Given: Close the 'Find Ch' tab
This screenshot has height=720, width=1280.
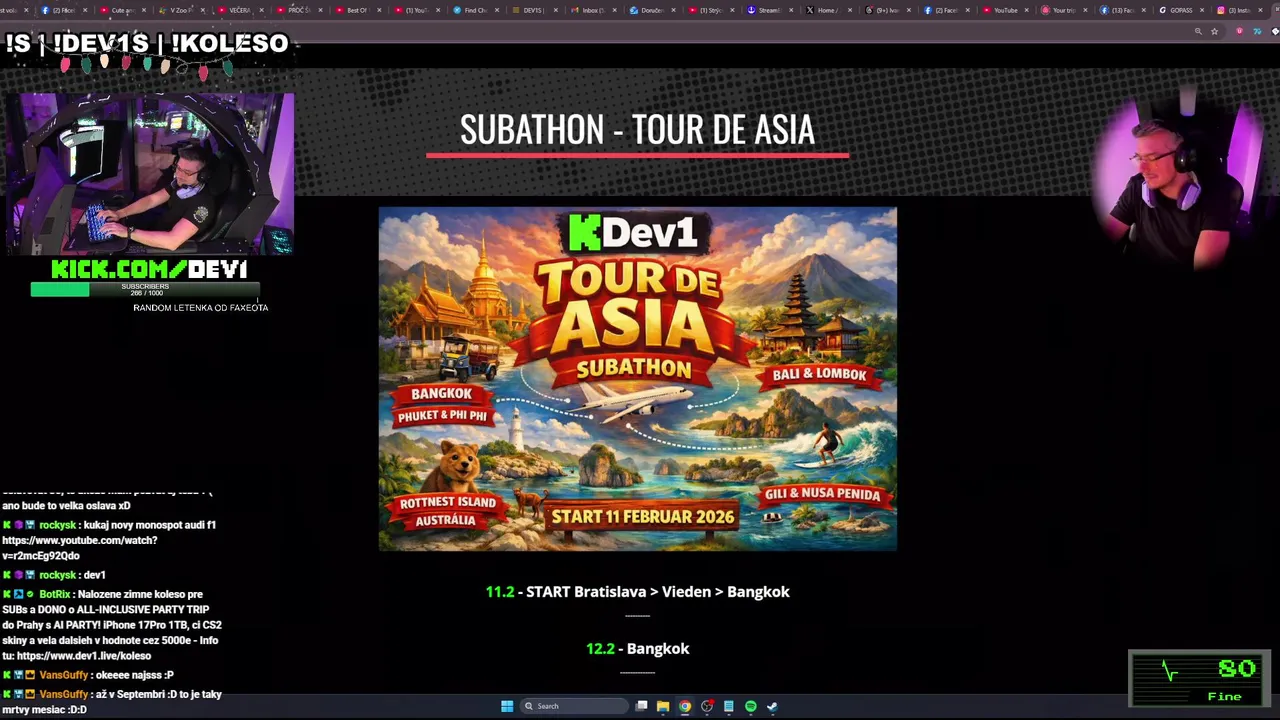Looking at the screenshot, I should (x=497, y=10).
